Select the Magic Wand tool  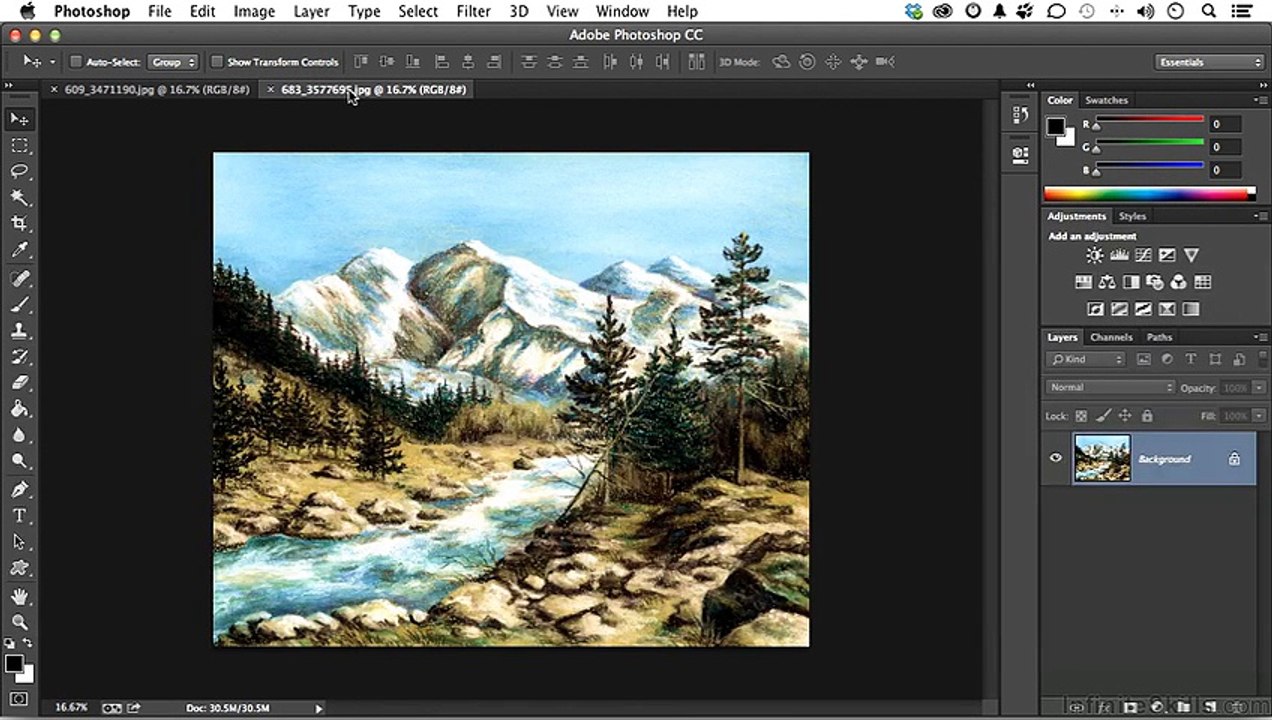pyautogui.click(x=19, y=198)
